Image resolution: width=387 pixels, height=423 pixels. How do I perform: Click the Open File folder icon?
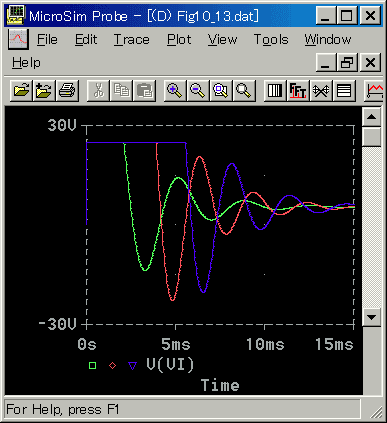pos(22,90)
